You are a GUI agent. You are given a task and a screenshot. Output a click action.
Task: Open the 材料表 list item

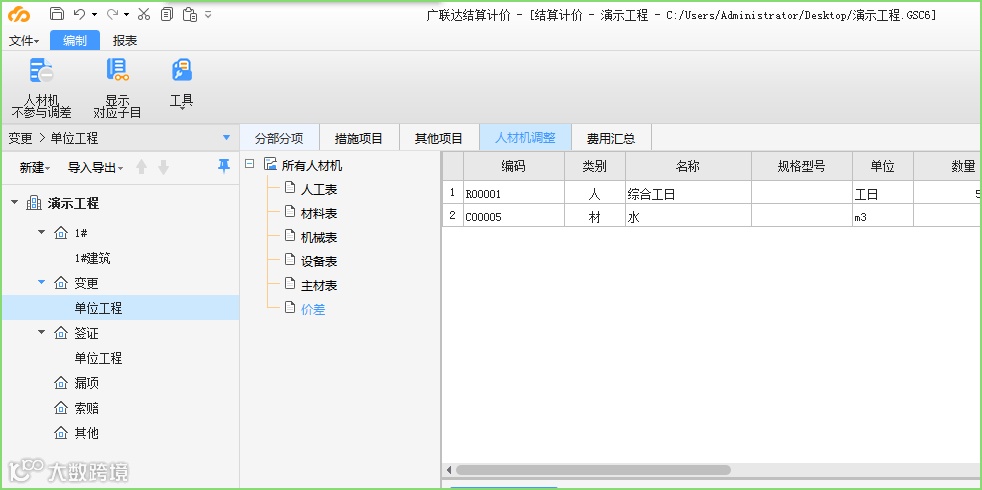coord(319,214)
